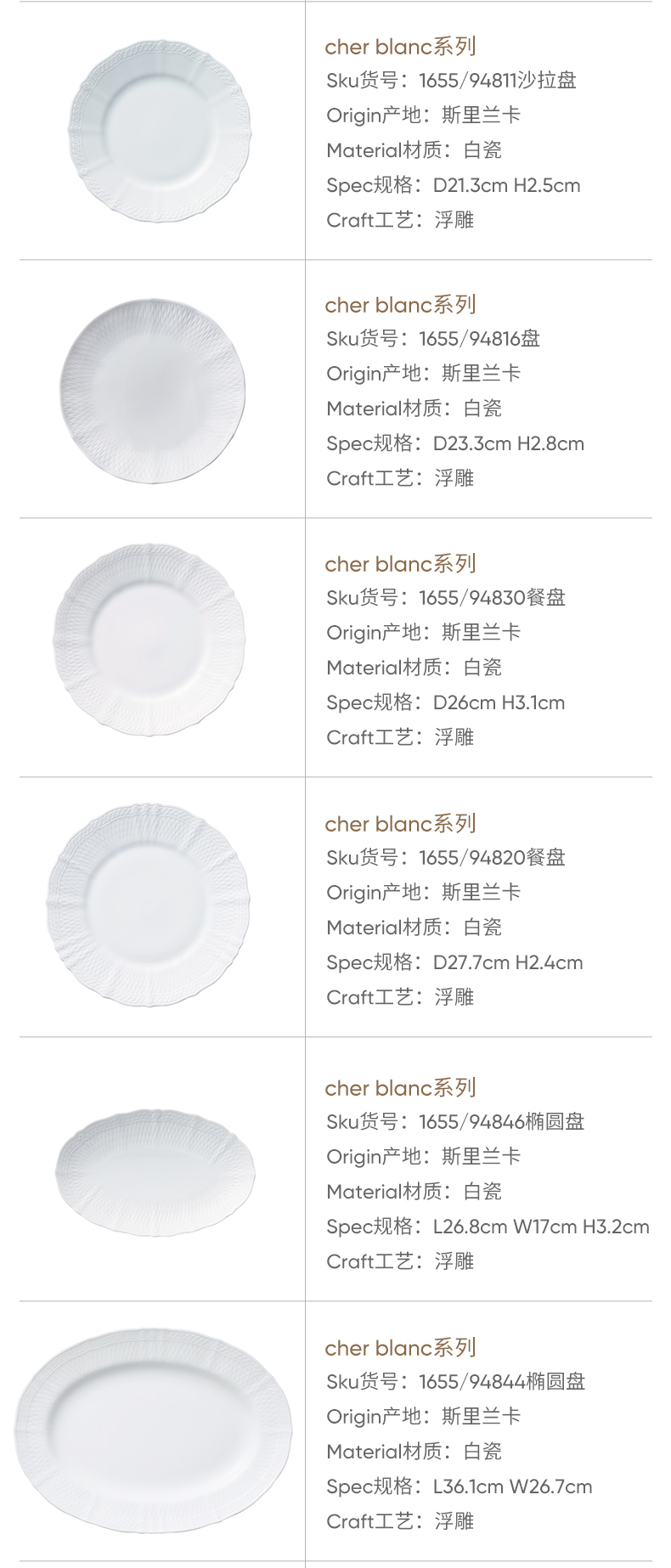671x1568 pixels.
Task: Click Sku 1655/94811沙拉盘 text
Action: click(451, 81)
